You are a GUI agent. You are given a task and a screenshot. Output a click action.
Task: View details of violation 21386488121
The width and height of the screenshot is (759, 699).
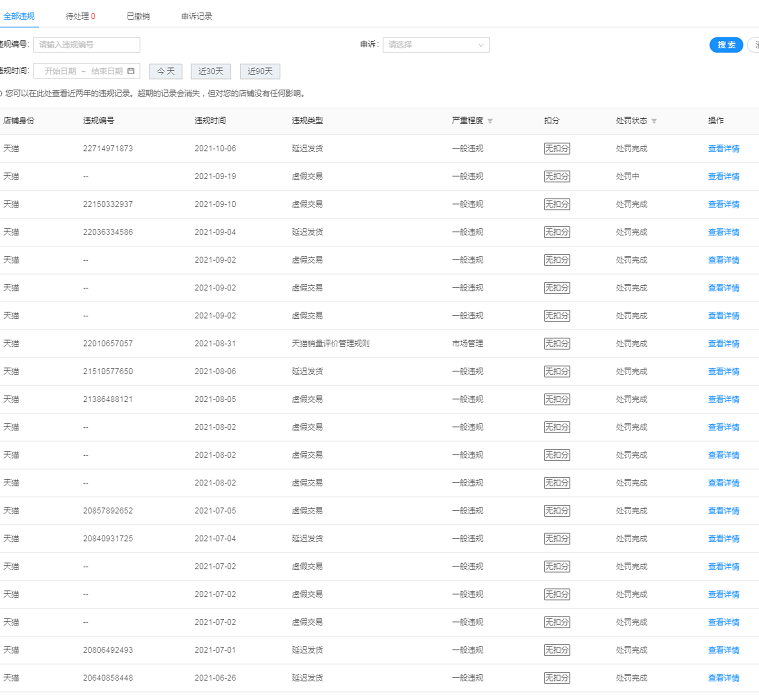724,399
